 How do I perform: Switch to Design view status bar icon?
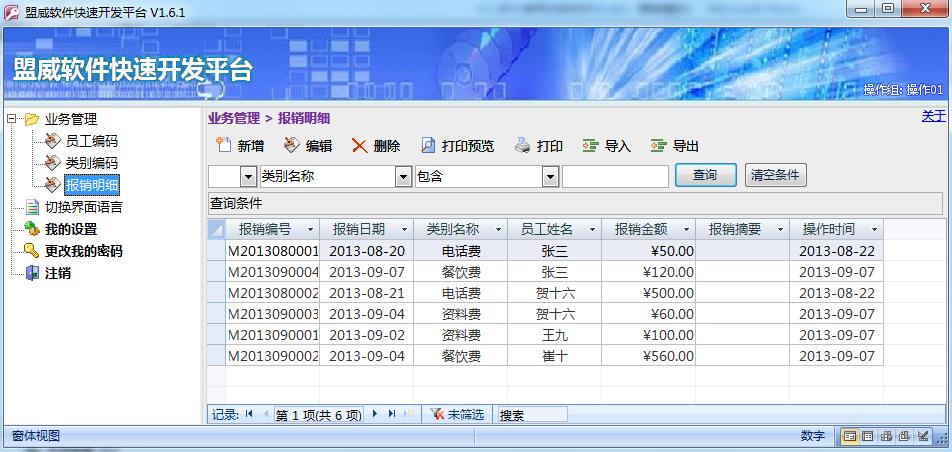point(923,436)
